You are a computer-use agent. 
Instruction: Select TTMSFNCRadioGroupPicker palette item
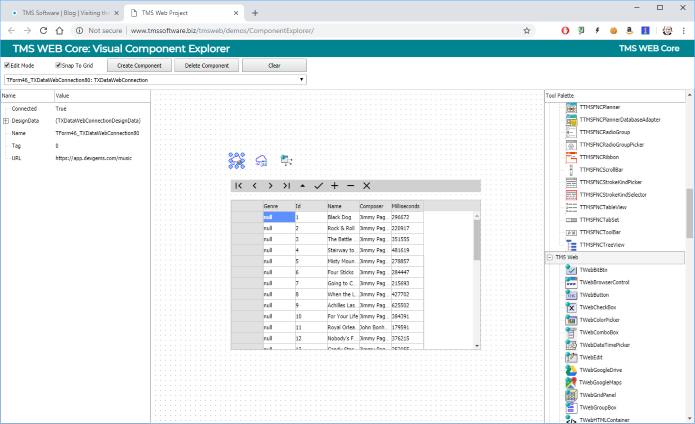[x=612, y=144]
